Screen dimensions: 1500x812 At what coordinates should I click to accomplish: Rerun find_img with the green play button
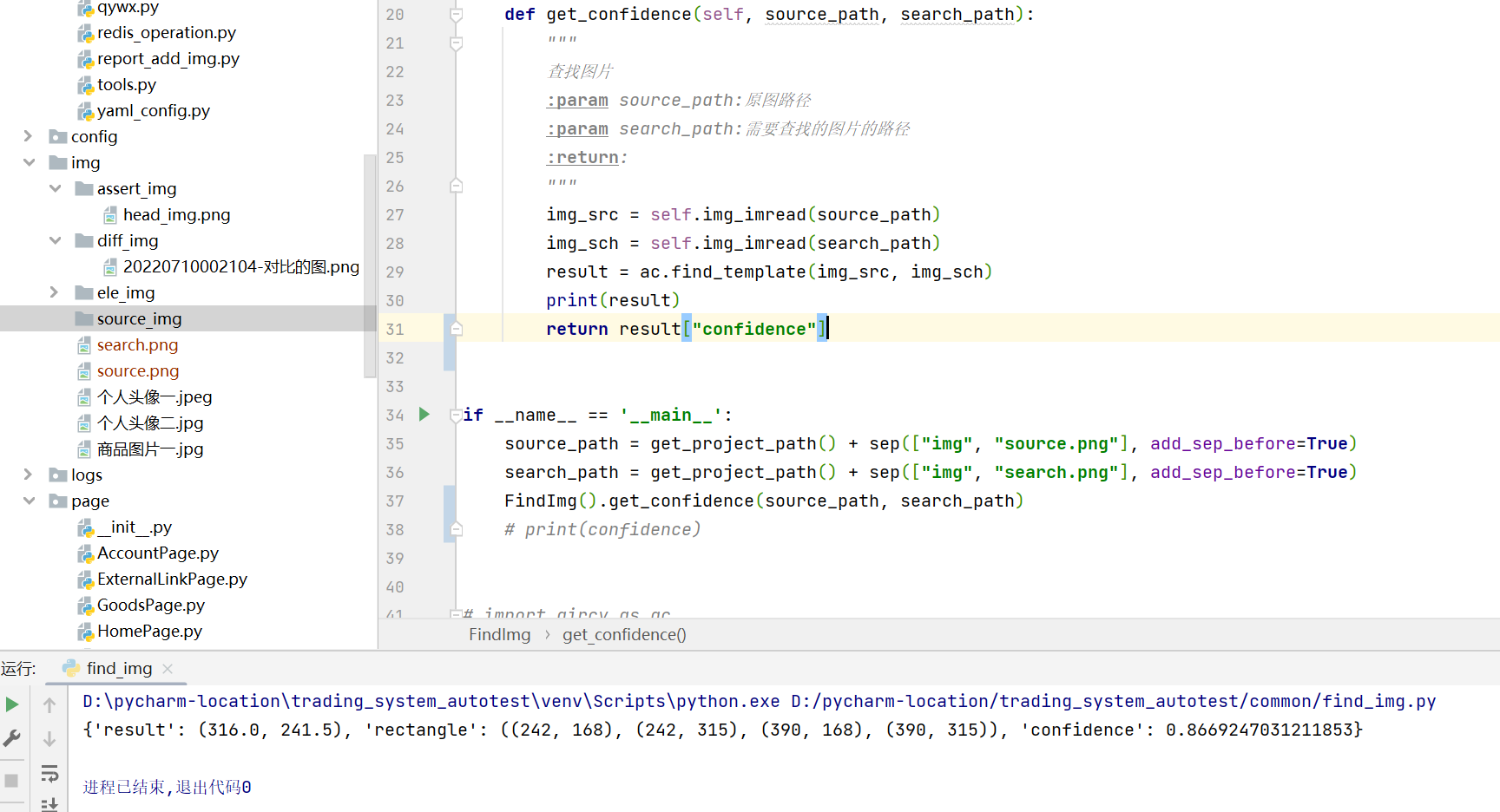coord(12,704)
